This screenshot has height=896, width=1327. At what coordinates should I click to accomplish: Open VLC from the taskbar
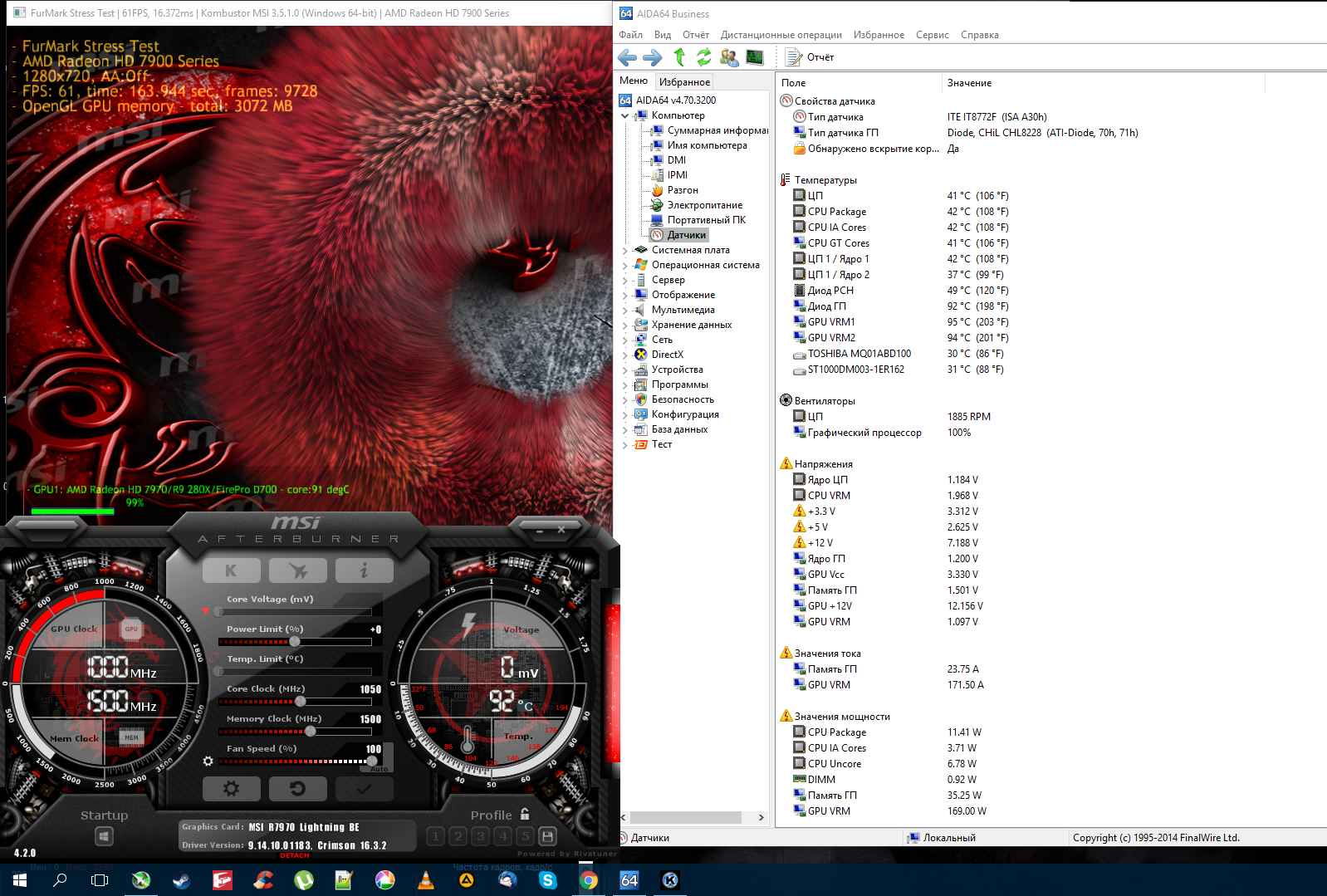[x=425, y=880]
